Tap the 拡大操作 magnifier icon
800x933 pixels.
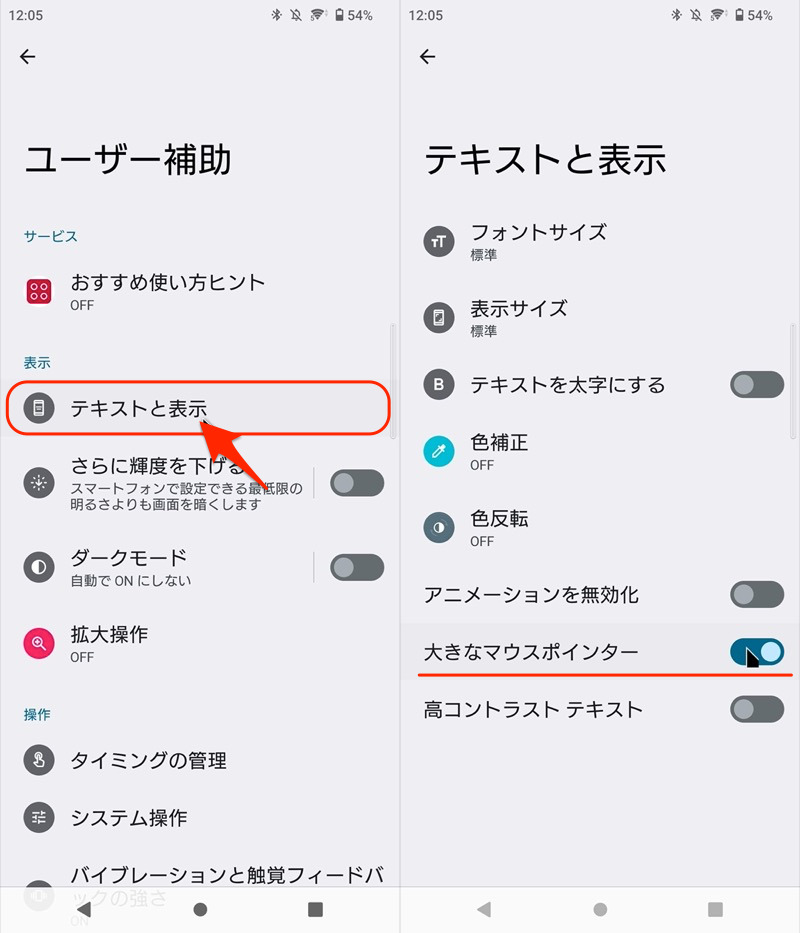[x=39, y=644]
